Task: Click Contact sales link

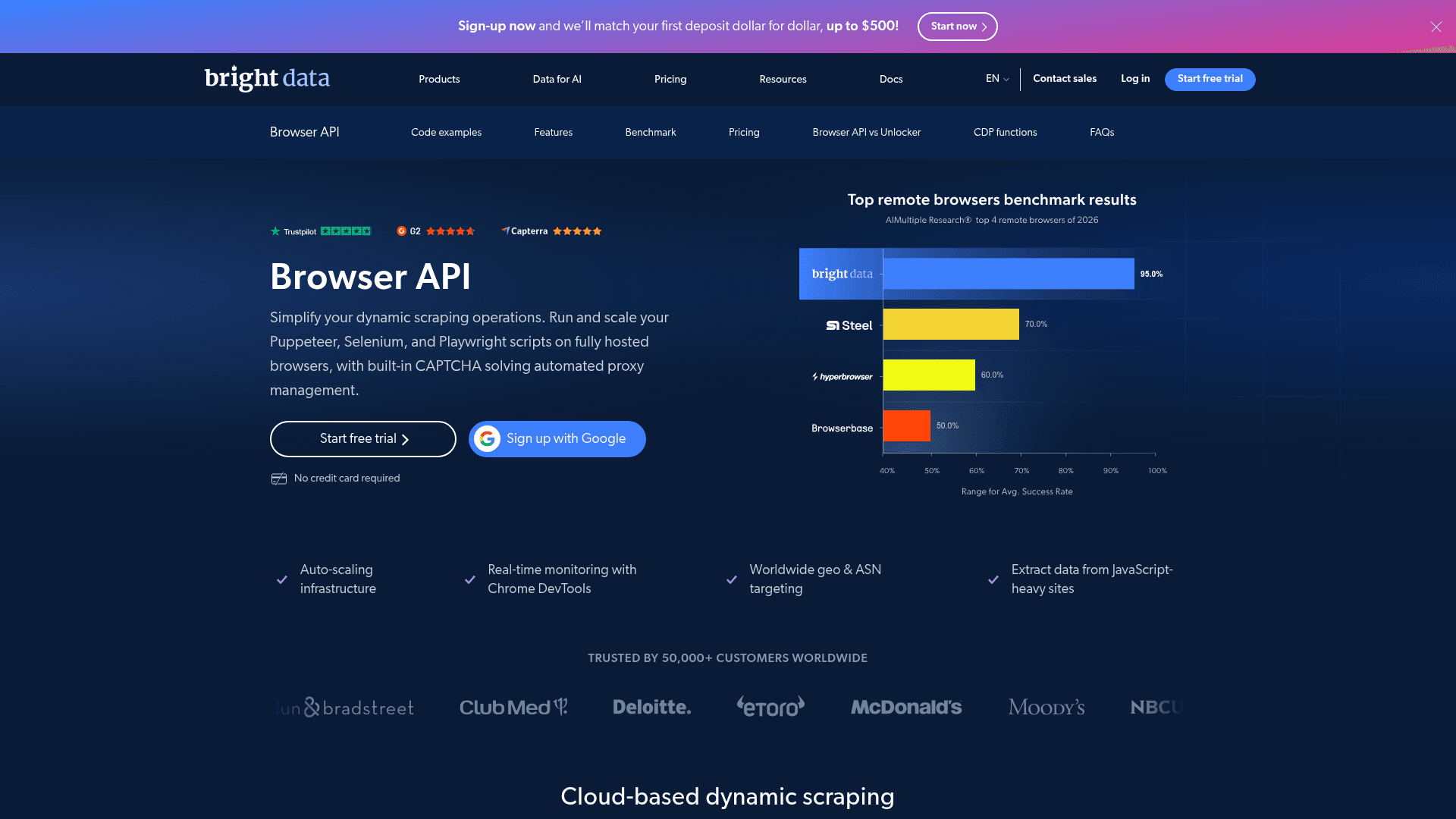Action: (1065, 79)
